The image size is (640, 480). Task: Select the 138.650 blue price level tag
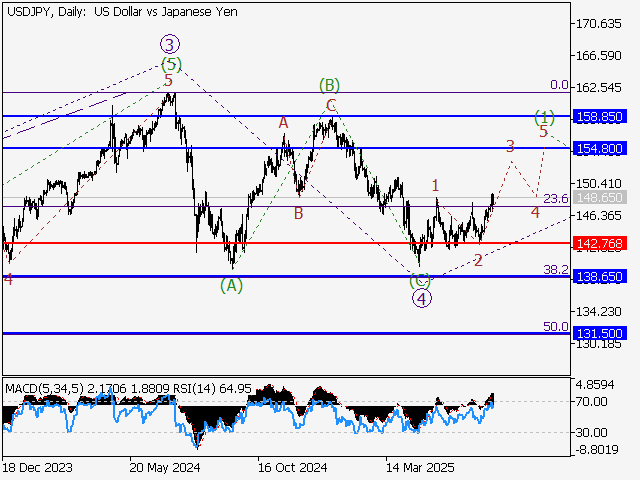click(x=602, y=276)
